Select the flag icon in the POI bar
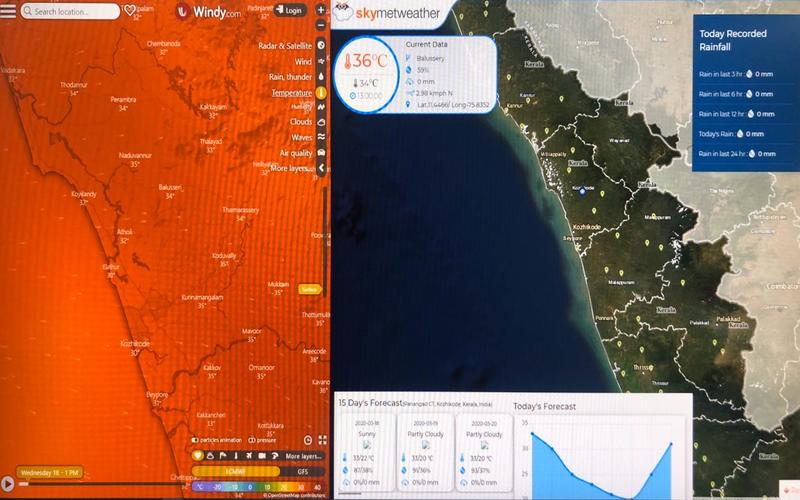Screen dimensions: 800x500 (x=223, y=456)
